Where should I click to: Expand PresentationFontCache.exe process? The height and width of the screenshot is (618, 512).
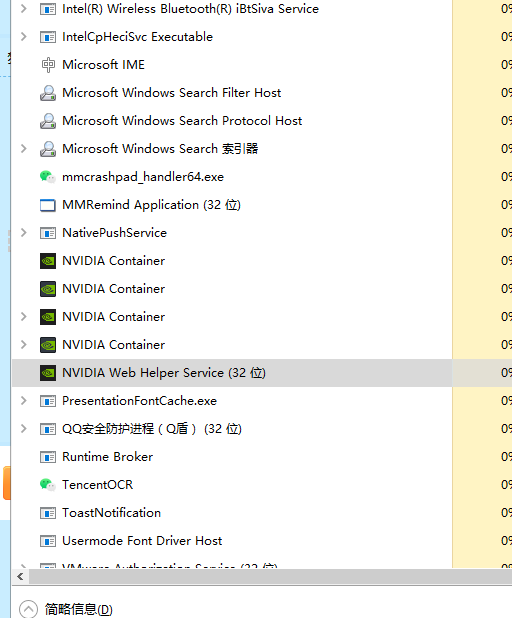pos(24,400)
